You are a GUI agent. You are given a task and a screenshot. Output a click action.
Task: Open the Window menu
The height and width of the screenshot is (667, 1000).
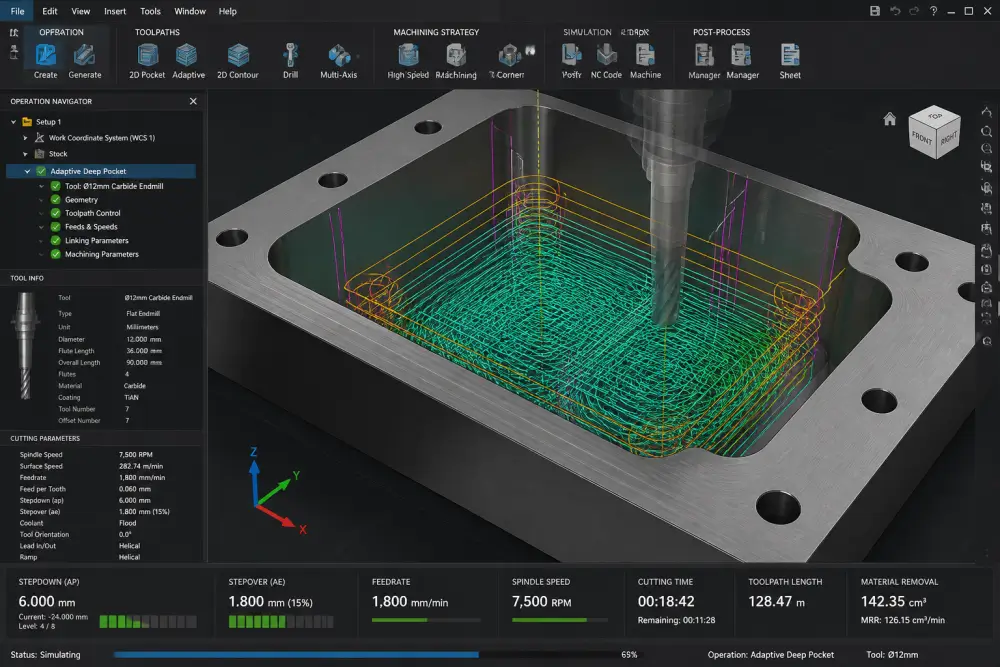click(190, 11)
